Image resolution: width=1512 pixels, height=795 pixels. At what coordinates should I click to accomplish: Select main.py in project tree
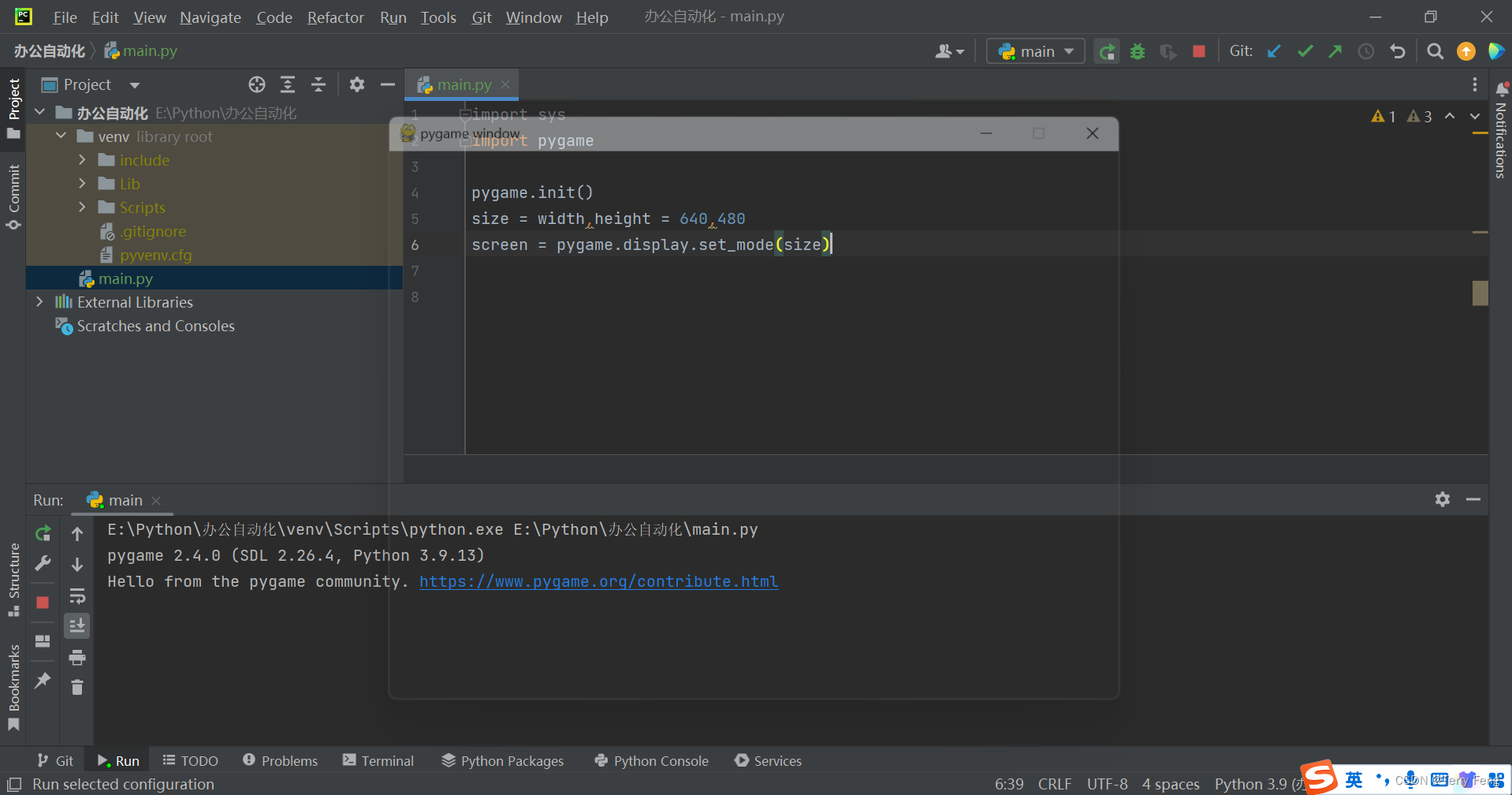pyautogui.click(x=125, y=278)
